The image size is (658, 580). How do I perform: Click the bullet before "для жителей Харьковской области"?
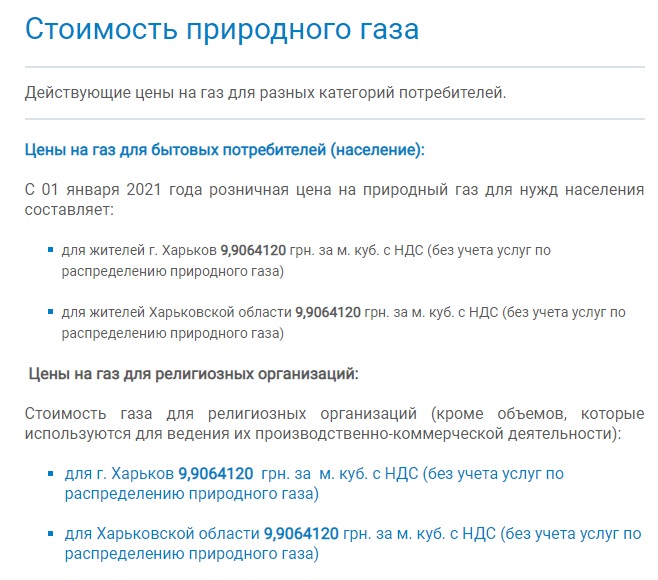(x=51, y=312)
